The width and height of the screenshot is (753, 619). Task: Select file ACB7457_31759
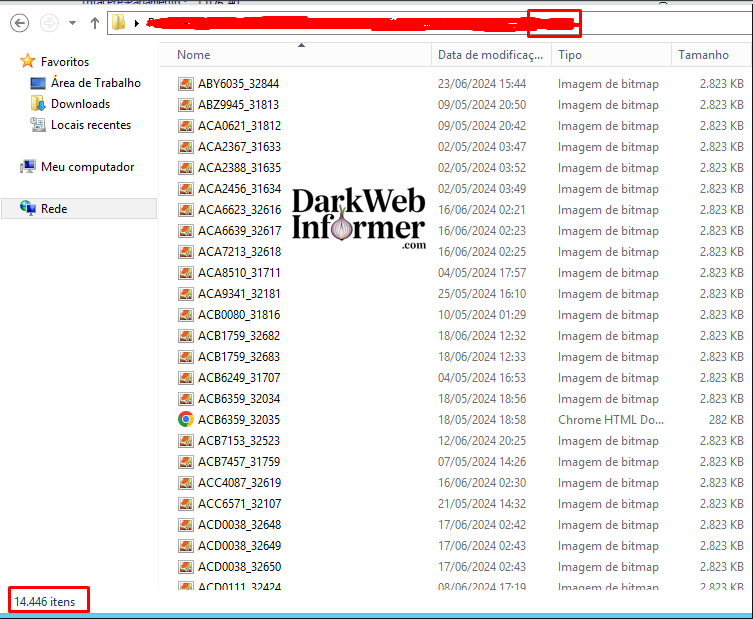pyautogui.click(x=239, y=462)
